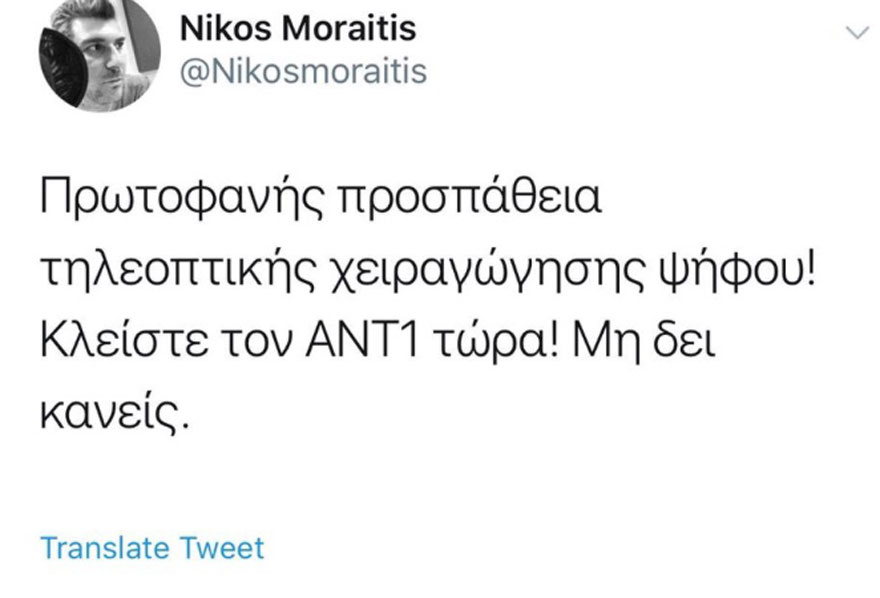Click the word τηλεοπτικής in tweet

click(x=174, y=268)
